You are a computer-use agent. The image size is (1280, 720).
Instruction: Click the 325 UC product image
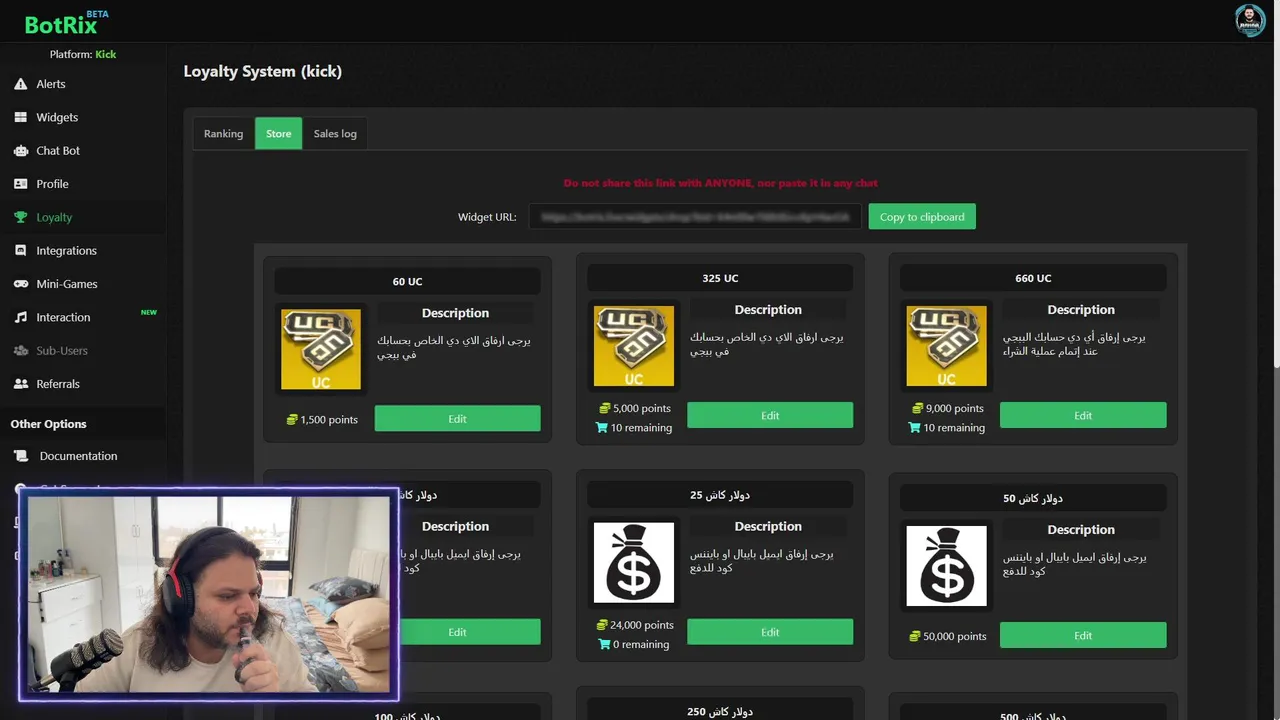click(x=634, y=346)
